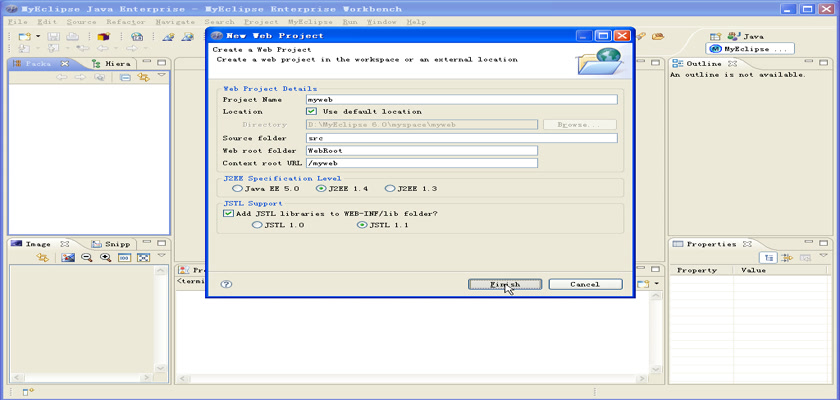Open the Package Explorer view menu triangle
Image resolution: width=840 pixels, height=400 pixels.
click(x=162, y=76)
